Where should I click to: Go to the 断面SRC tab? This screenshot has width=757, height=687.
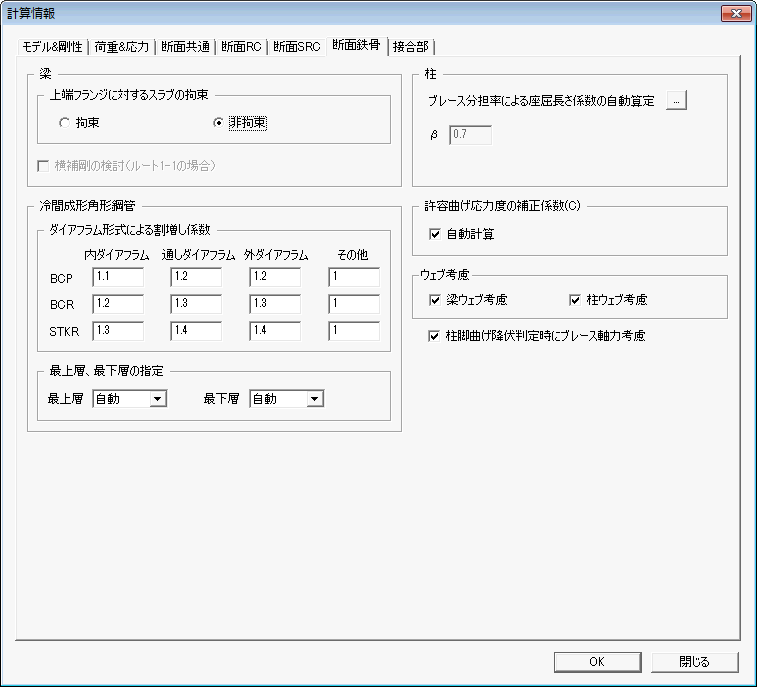[296, 47]
